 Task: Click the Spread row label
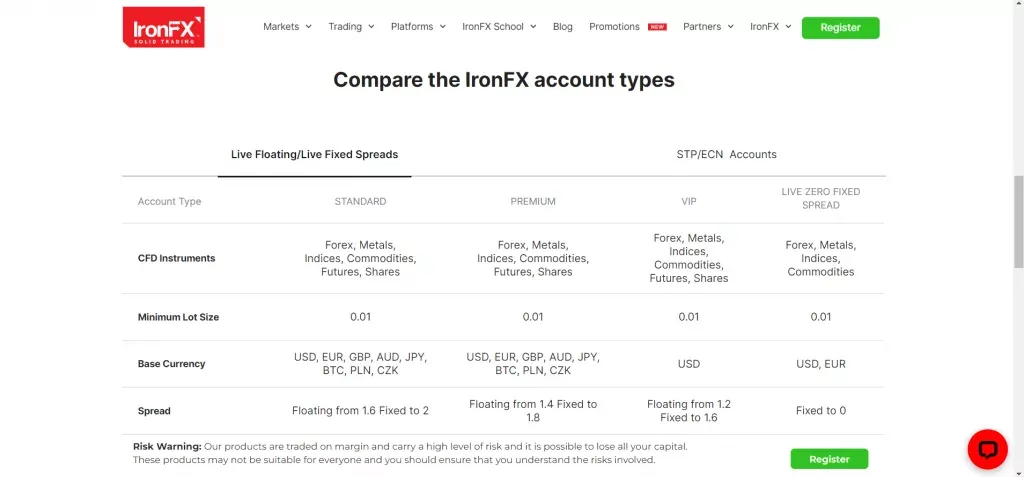(154, 411)
